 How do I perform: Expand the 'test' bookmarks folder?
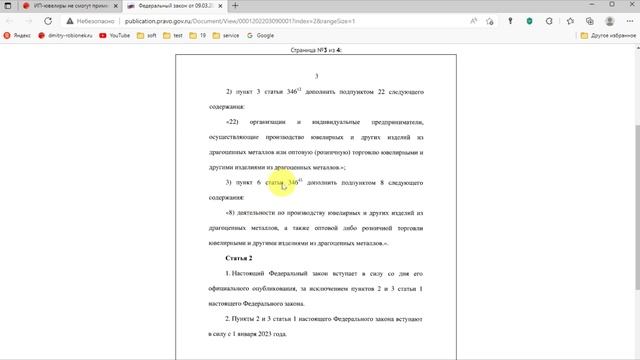point(173,36)
